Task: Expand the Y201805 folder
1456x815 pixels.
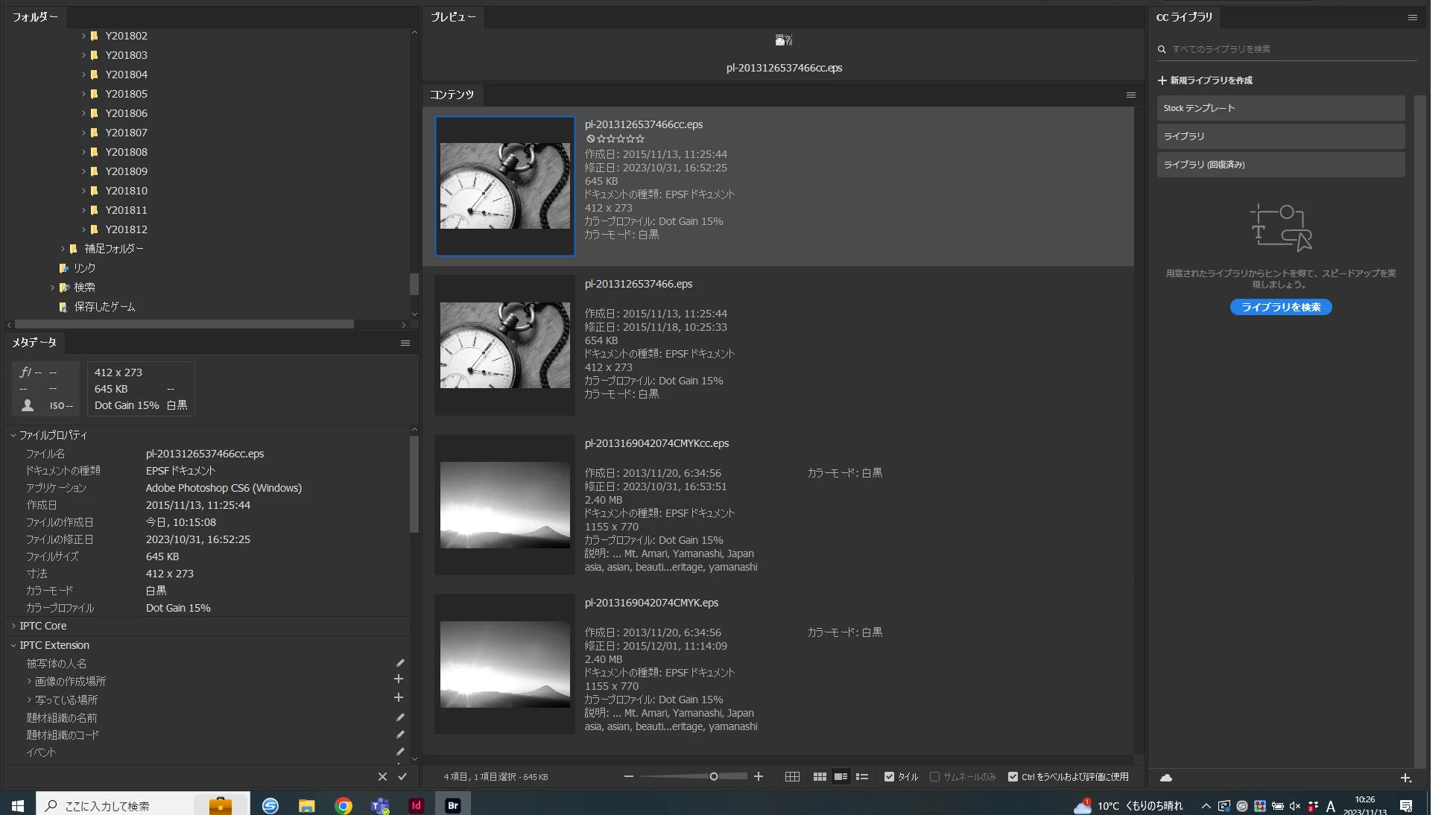Action: pos(83,94)
